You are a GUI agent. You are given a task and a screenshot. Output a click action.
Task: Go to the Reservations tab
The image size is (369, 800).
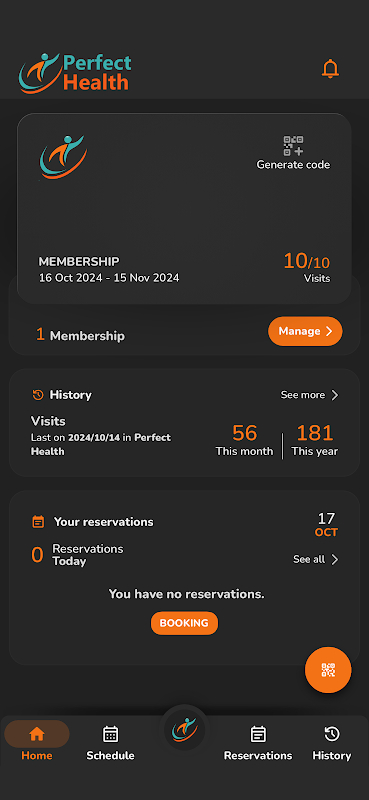point(258,741)
